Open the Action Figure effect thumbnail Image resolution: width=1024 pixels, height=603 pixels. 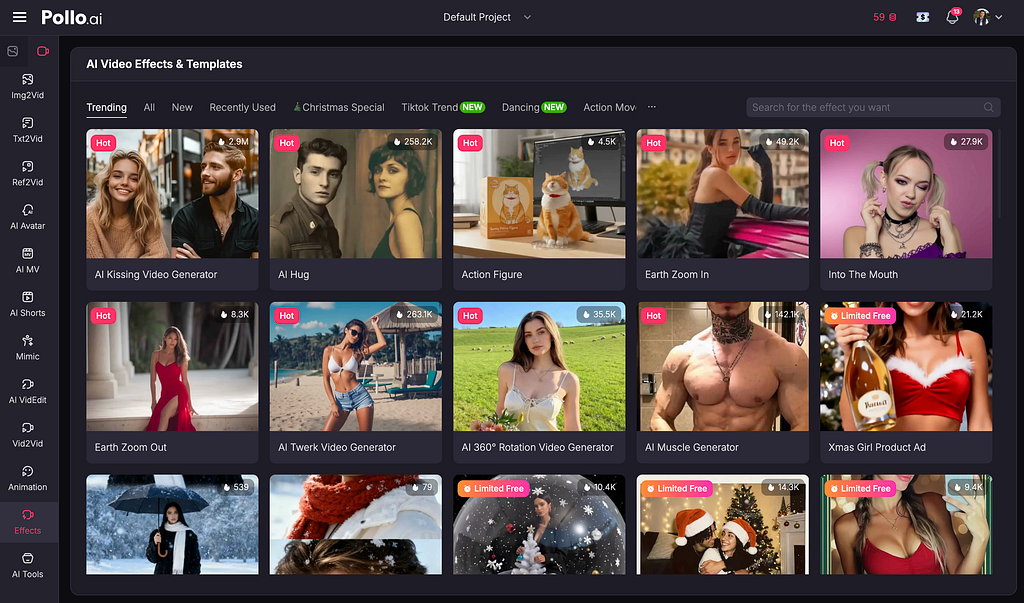click(x=539, y=193)
